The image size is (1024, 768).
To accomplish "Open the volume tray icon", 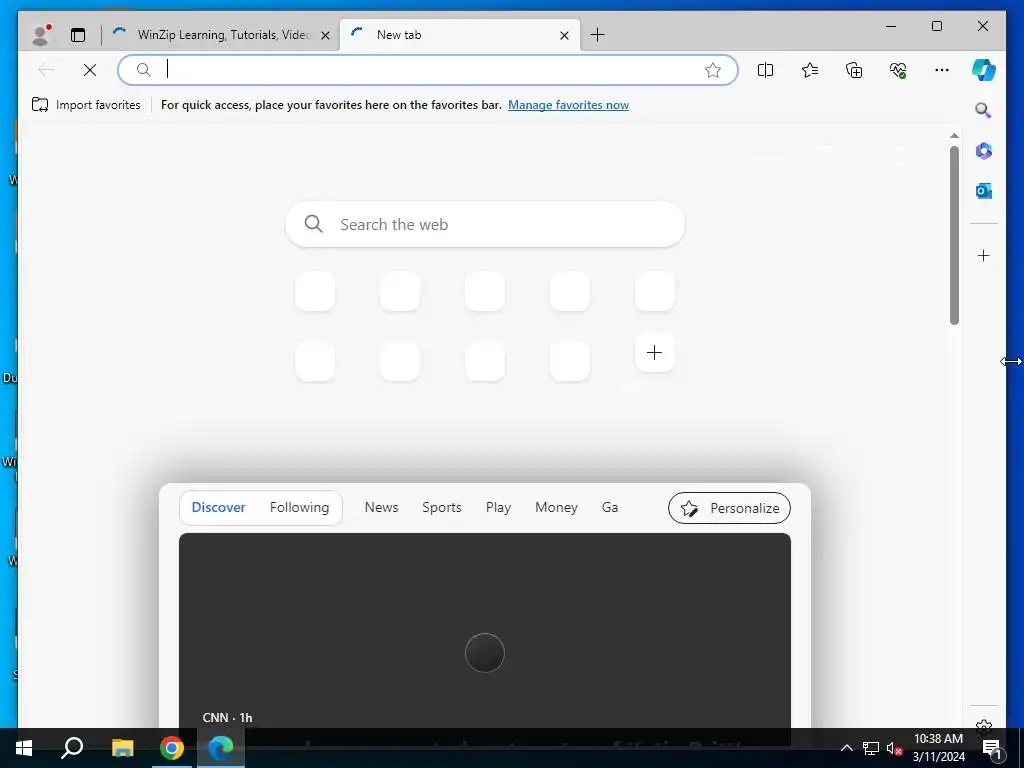I will 894,748.
